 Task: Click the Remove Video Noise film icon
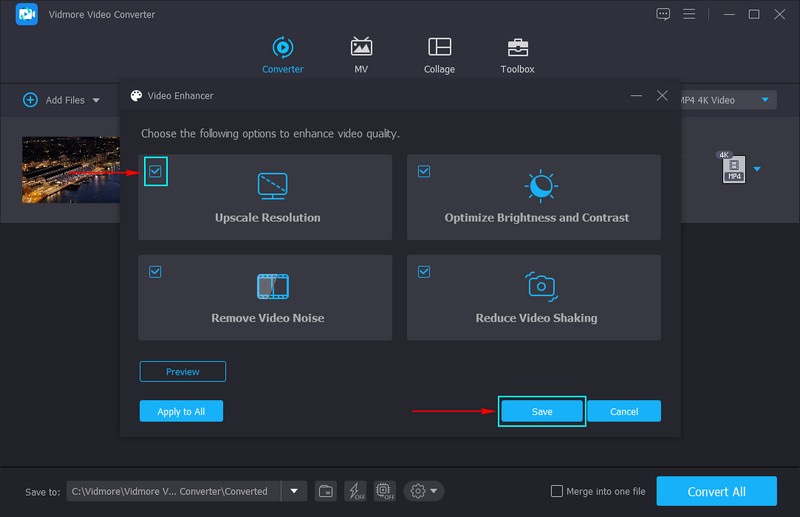(272, 286)
